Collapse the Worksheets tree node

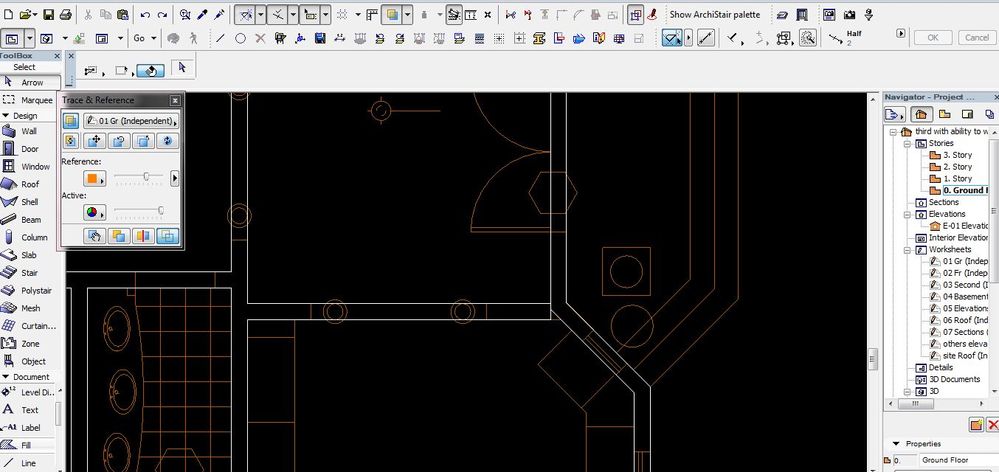(906, 250)
